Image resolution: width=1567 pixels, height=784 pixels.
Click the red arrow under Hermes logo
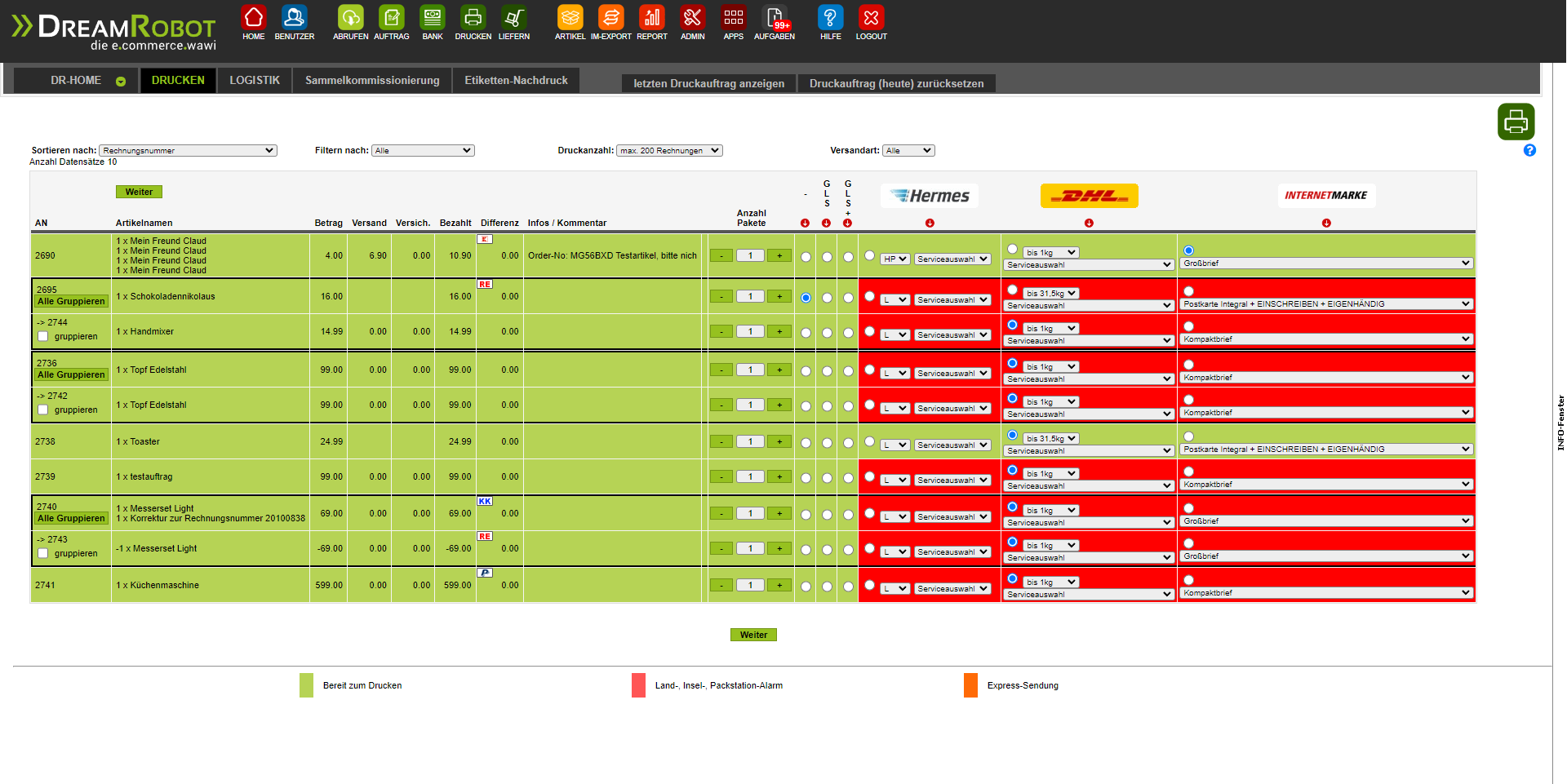coord(930,223)
